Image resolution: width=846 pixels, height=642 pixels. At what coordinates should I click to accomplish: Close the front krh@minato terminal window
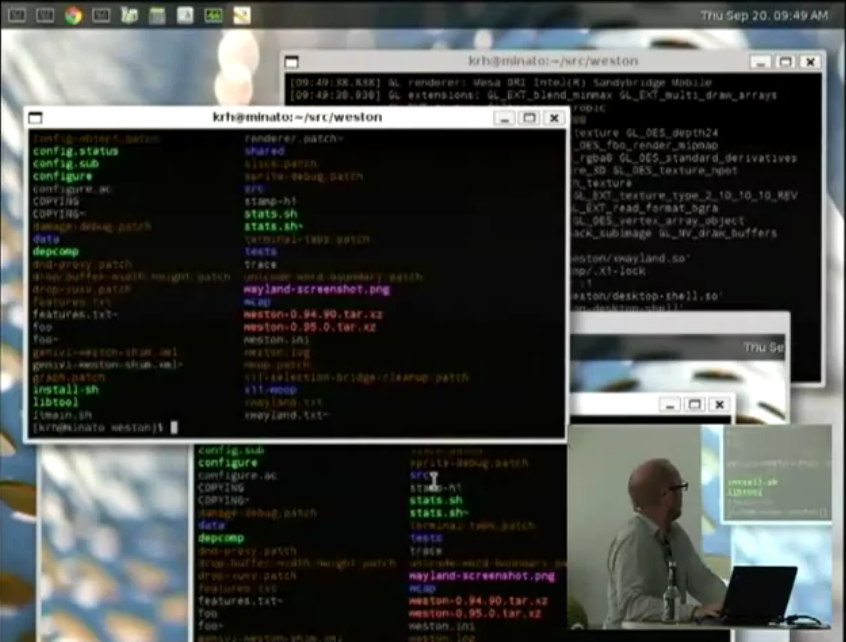tap(554, 118)
